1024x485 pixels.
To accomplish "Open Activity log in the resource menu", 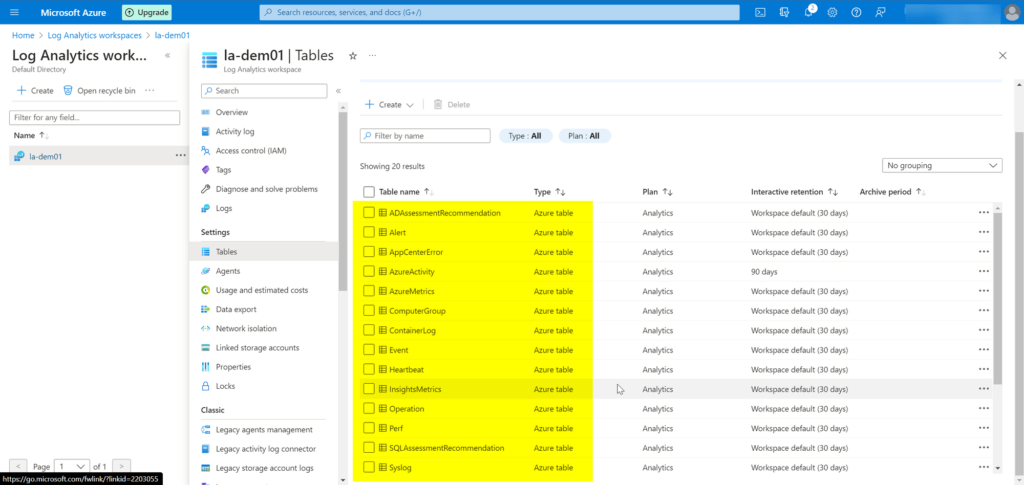I will (235, 131).
